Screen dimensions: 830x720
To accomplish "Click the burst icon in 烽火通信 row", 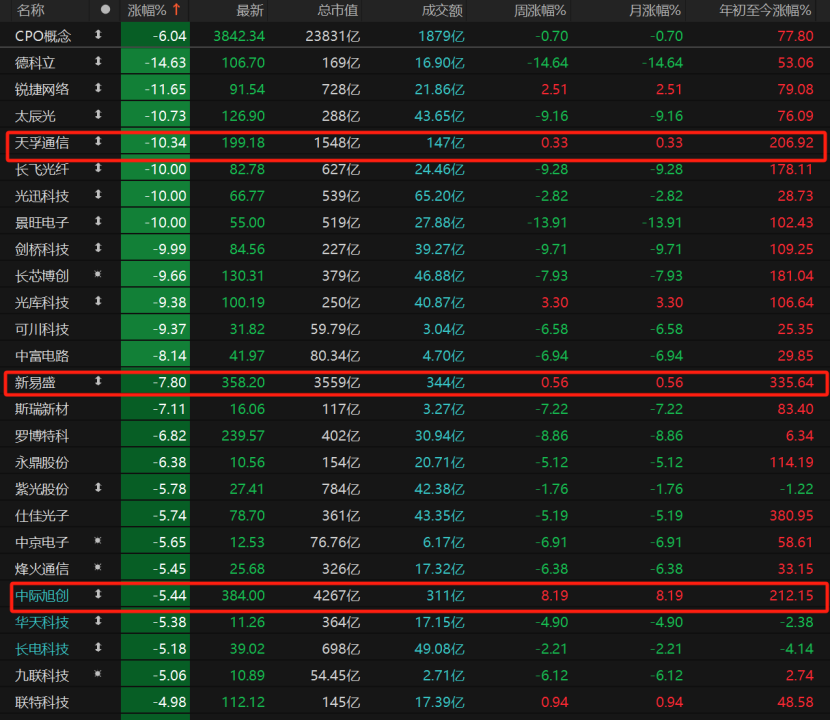I will [98, 568].
